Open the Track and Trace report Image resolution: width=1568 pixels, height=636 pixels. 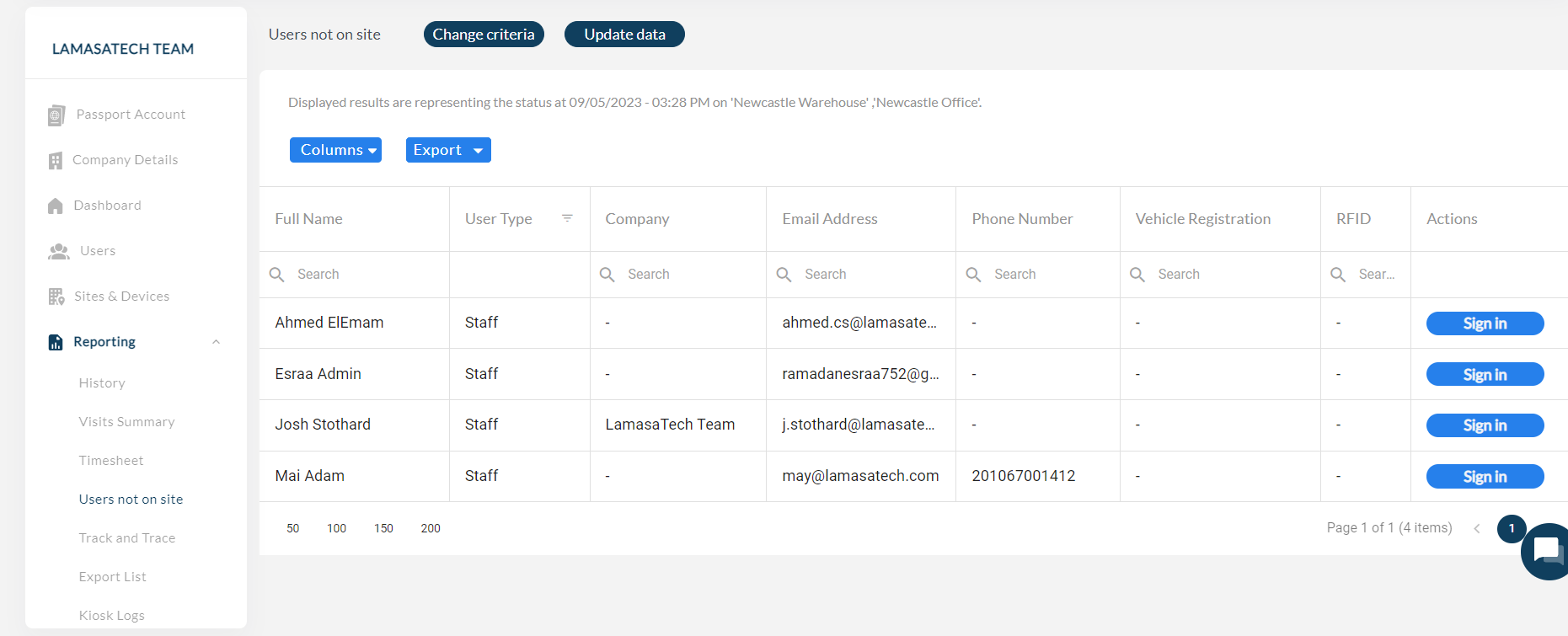tap(127, 538)
